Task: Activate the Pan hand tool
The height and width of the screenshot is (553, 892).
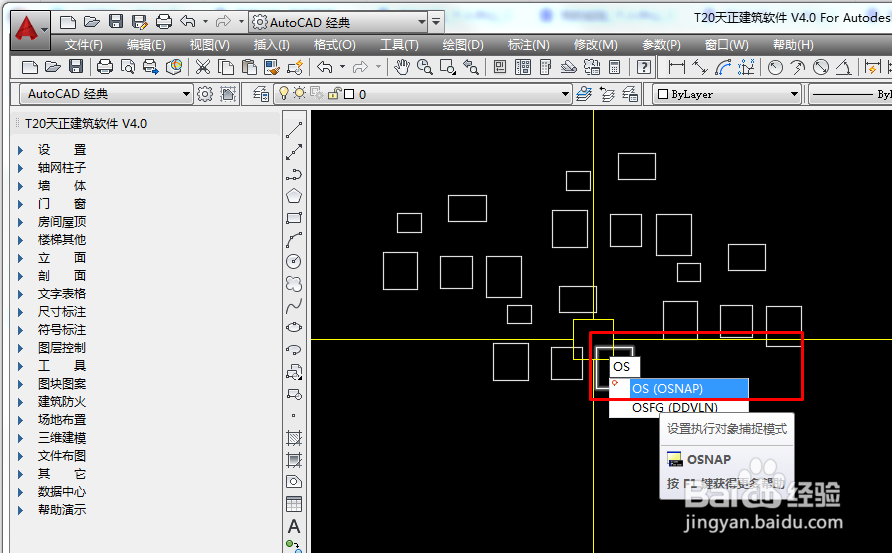Action: (402, 67)
